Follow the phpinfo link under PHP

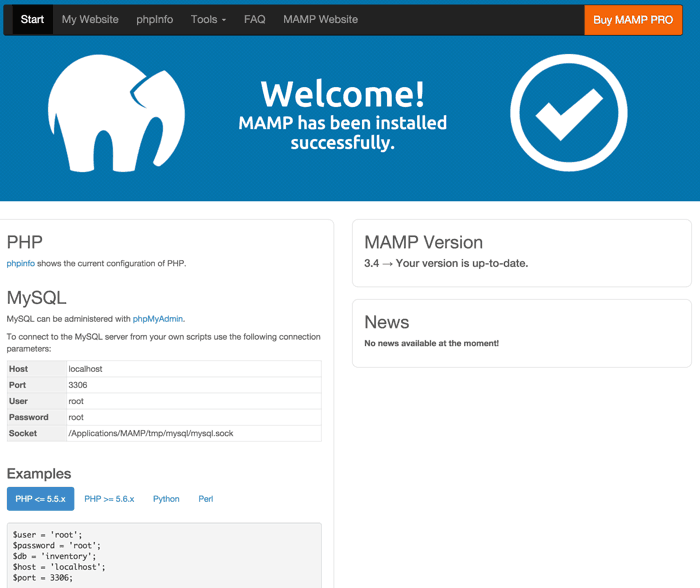21,263
